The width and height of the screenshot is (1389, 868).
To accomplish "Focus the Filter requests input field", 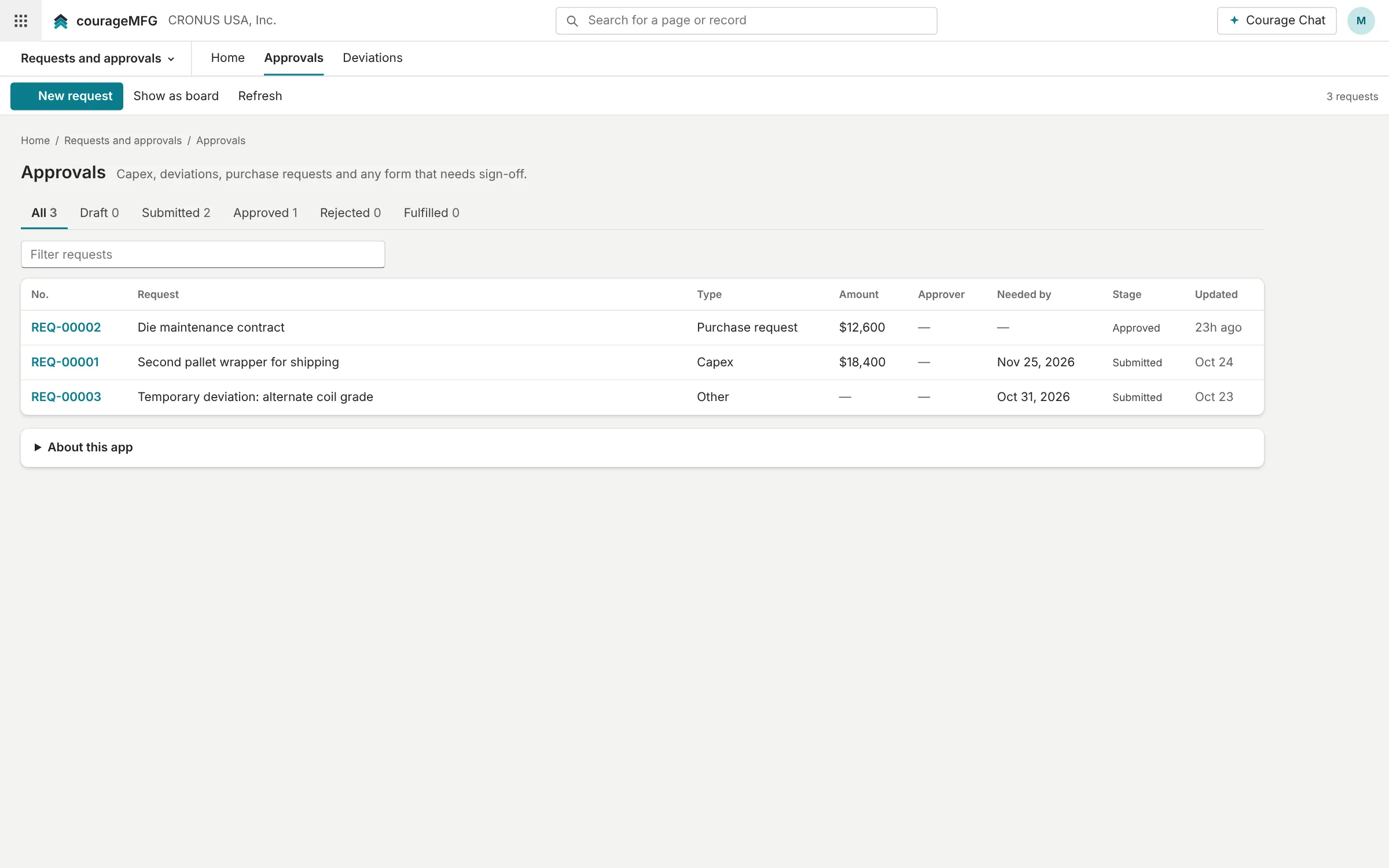I will pos(203,255).
